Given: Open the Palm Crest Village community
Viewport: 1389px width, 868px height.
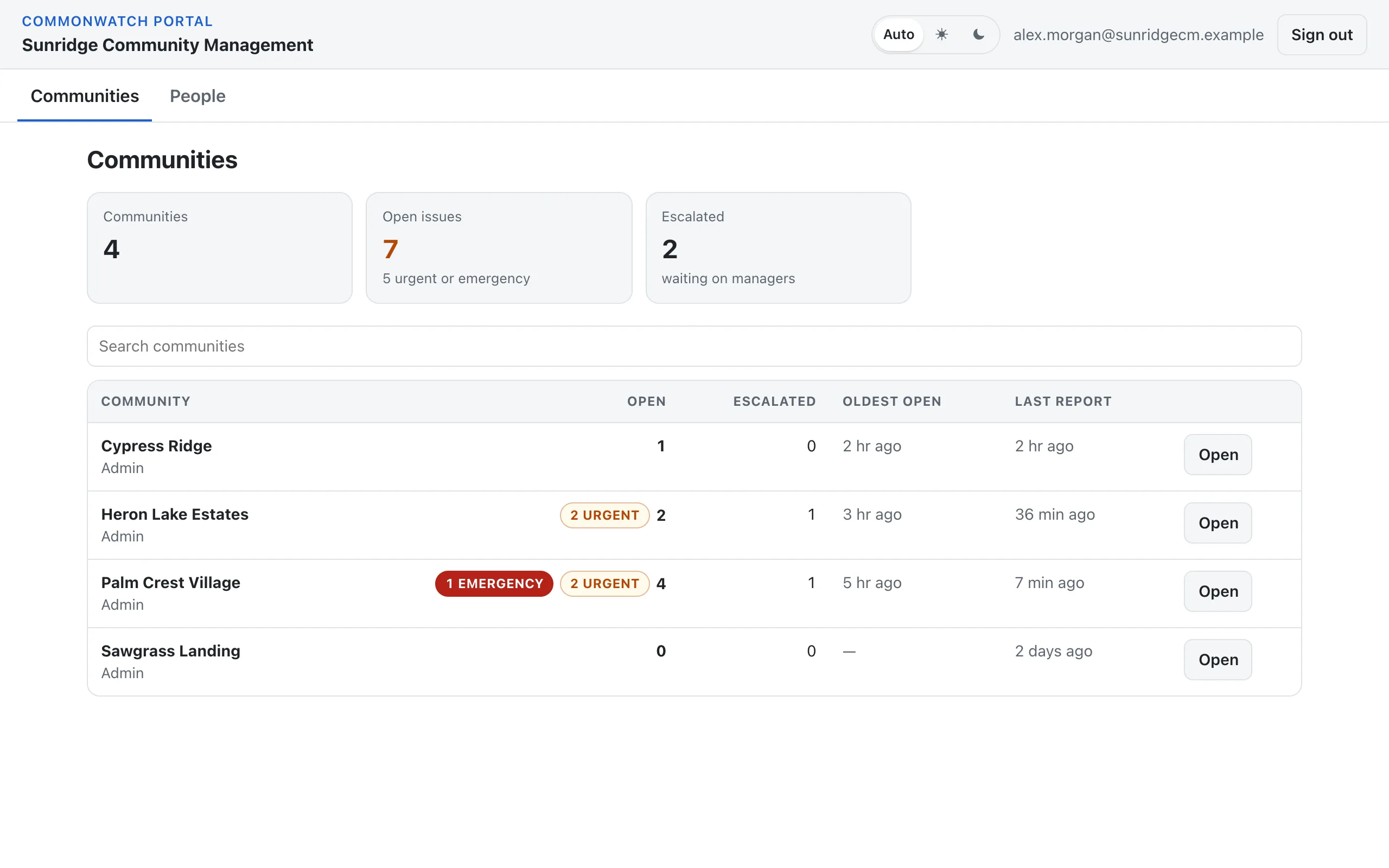Looking at the screenshot, I should pyautogui.click(x=1218, y=591).
